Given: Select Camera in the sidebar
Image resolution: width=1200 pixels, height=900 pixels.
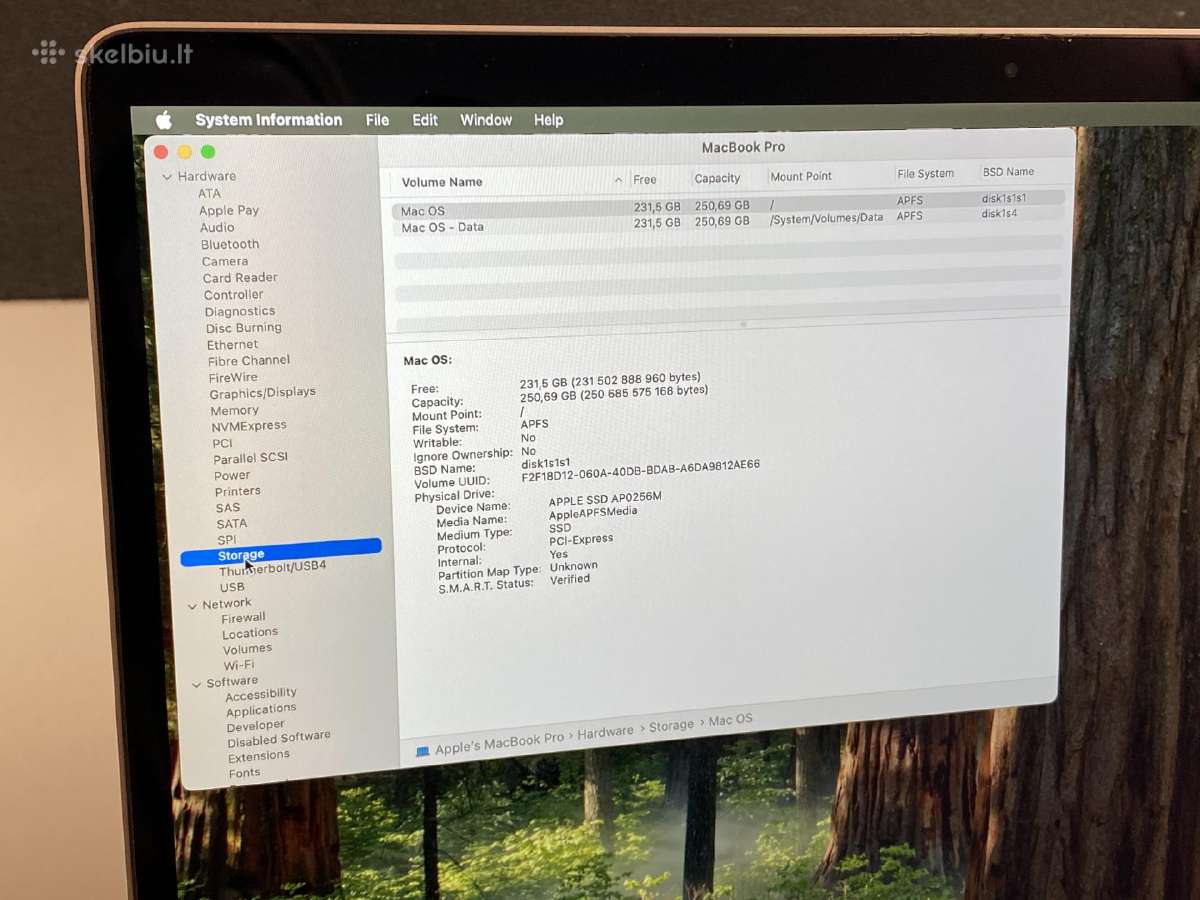Looking at the screenshot, I should click(225, 262).
